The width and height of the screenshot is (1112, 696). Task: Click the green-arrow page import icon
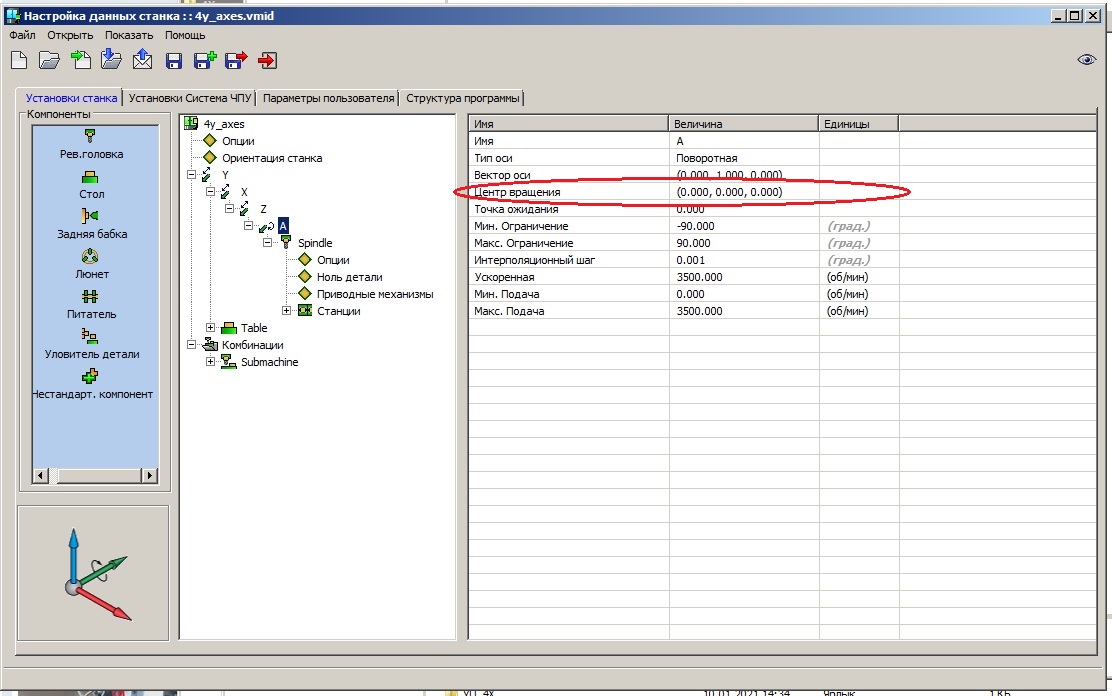(81, 60)
